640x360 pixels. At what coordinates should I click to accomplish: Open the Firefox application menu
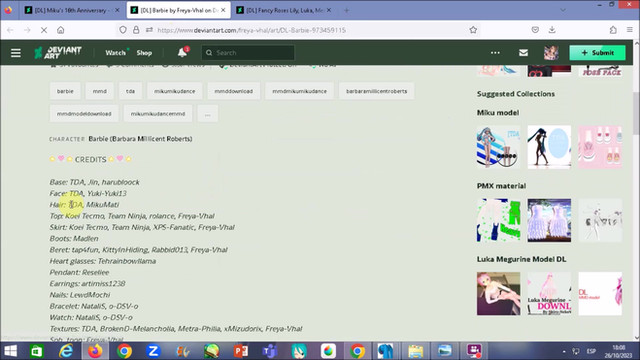(630, 30)
